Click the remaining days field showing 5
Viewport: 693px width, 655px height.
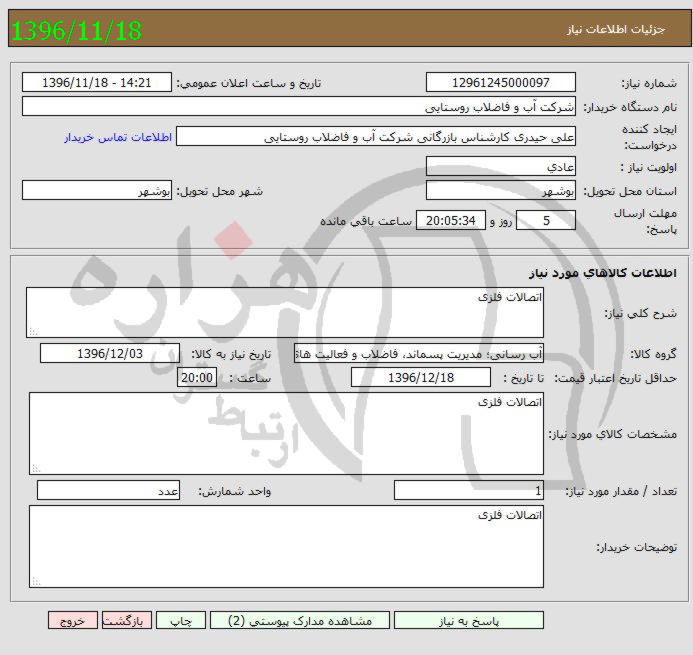point(546,220)
